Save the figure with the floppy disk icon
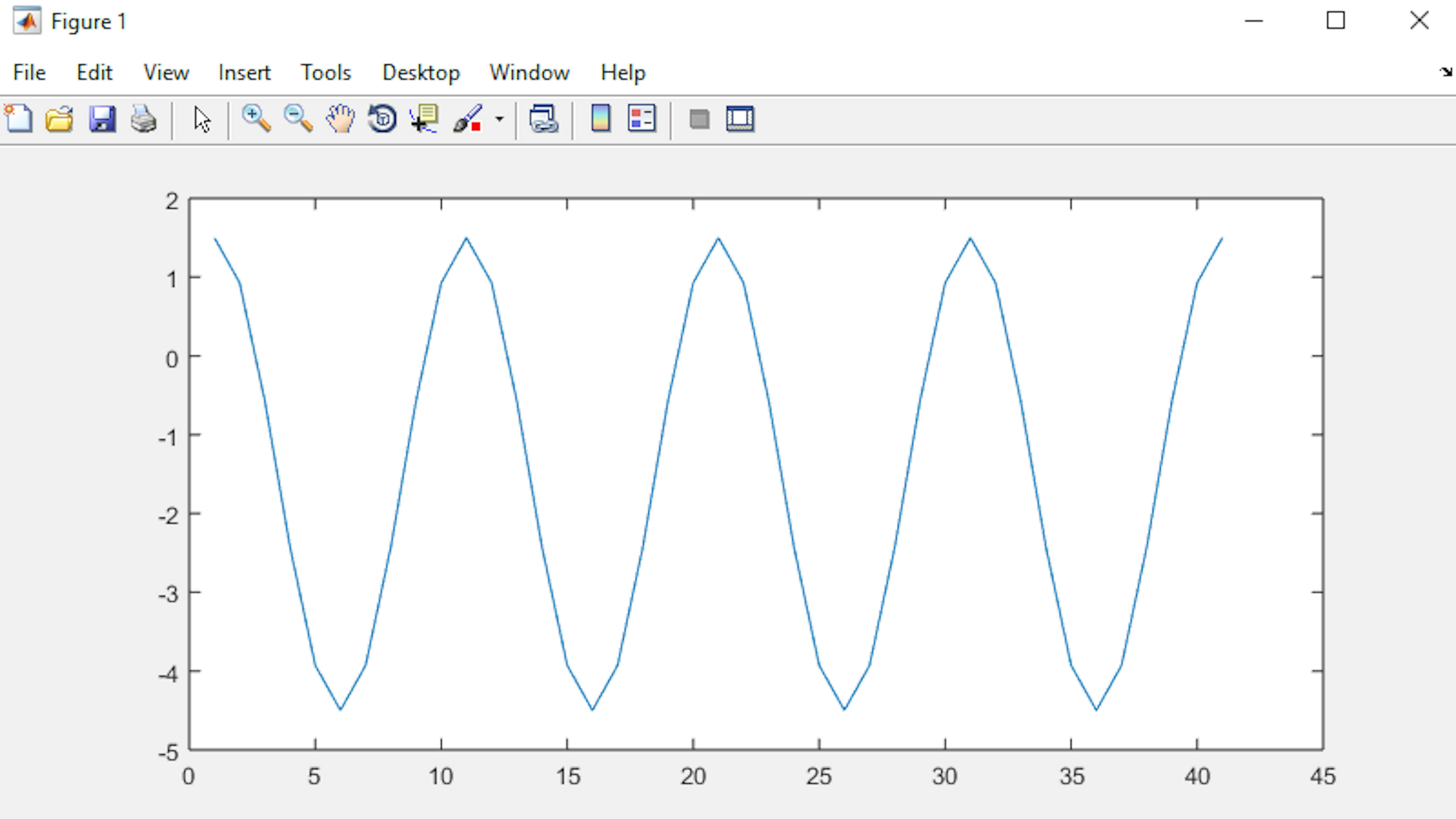The image size is (1456, 819). coord(102,119)
